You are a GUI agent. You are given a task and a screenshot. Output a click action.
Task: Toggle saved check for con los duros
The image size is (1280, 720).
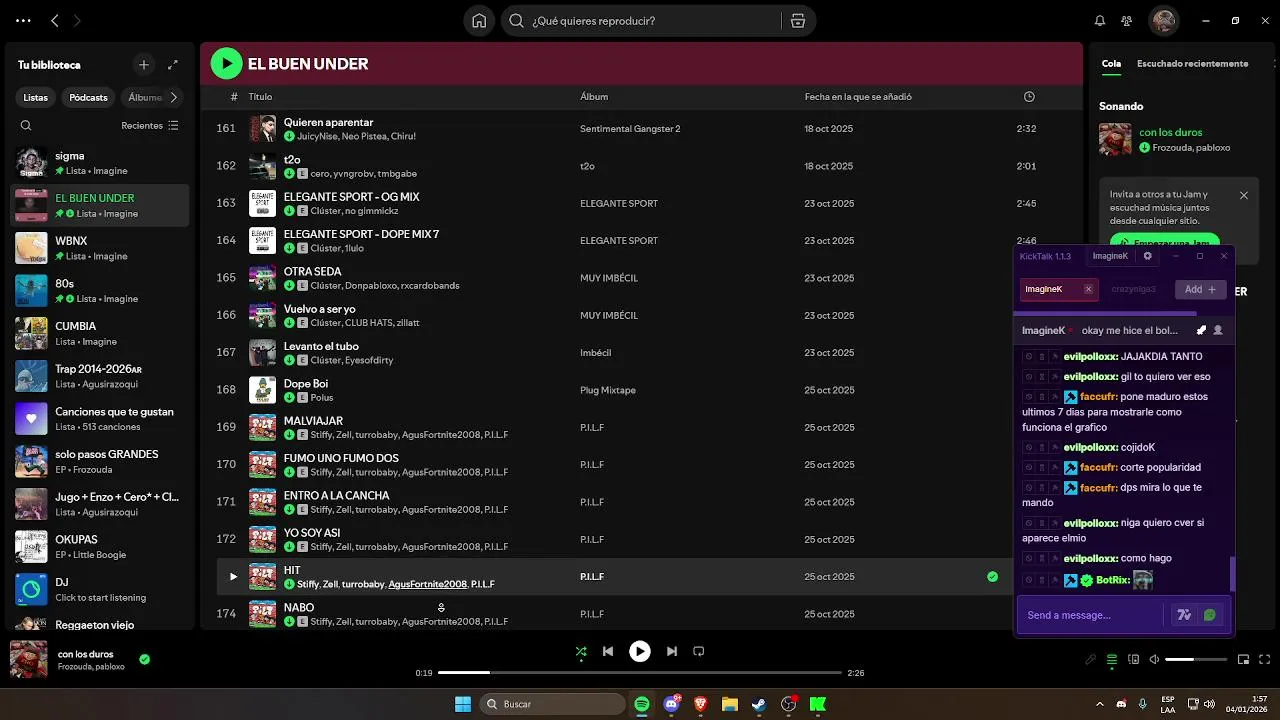tap(145, 659)
